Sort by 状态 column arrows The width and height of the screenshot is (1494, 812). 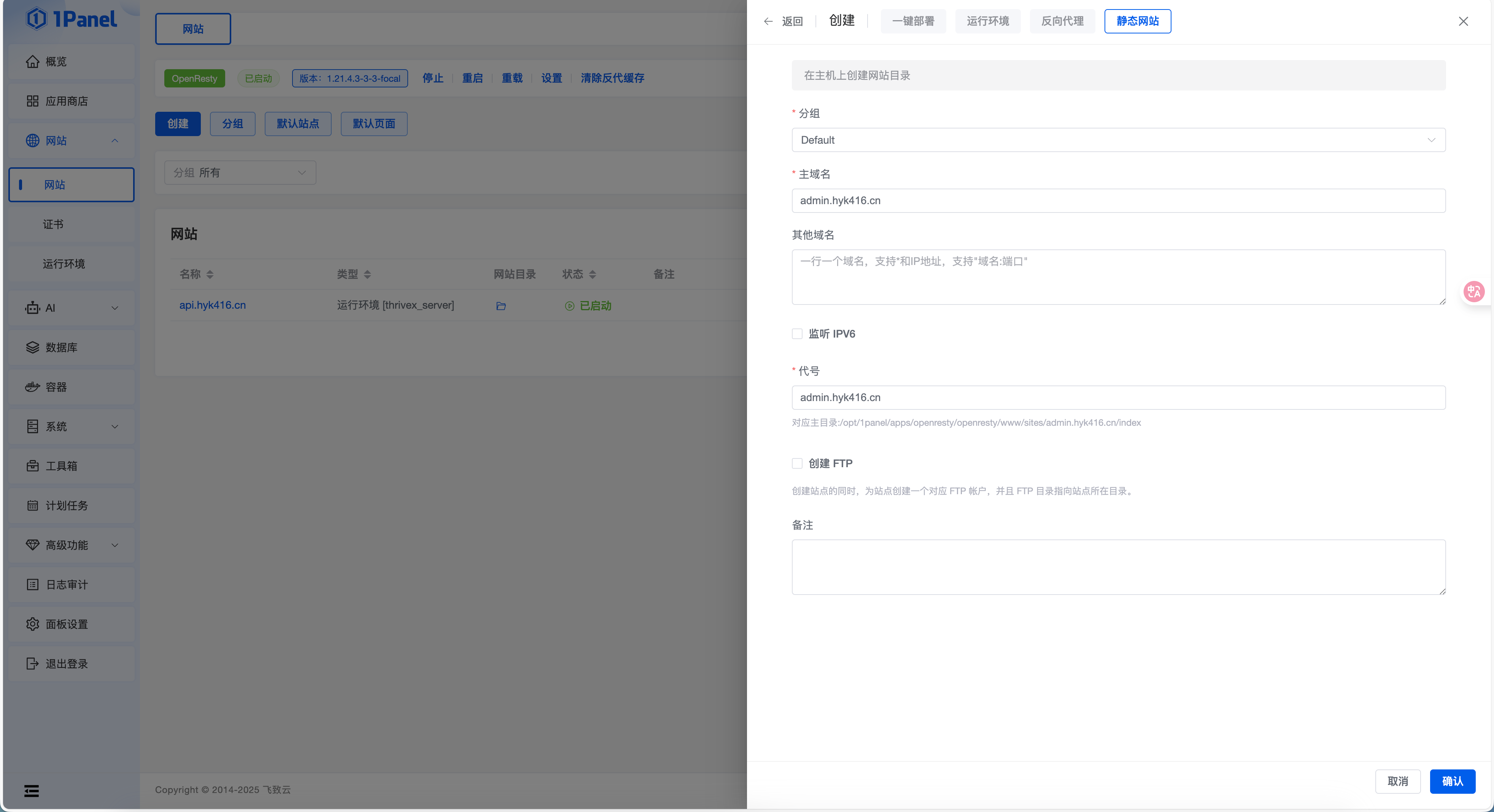[x=592, y=274]
